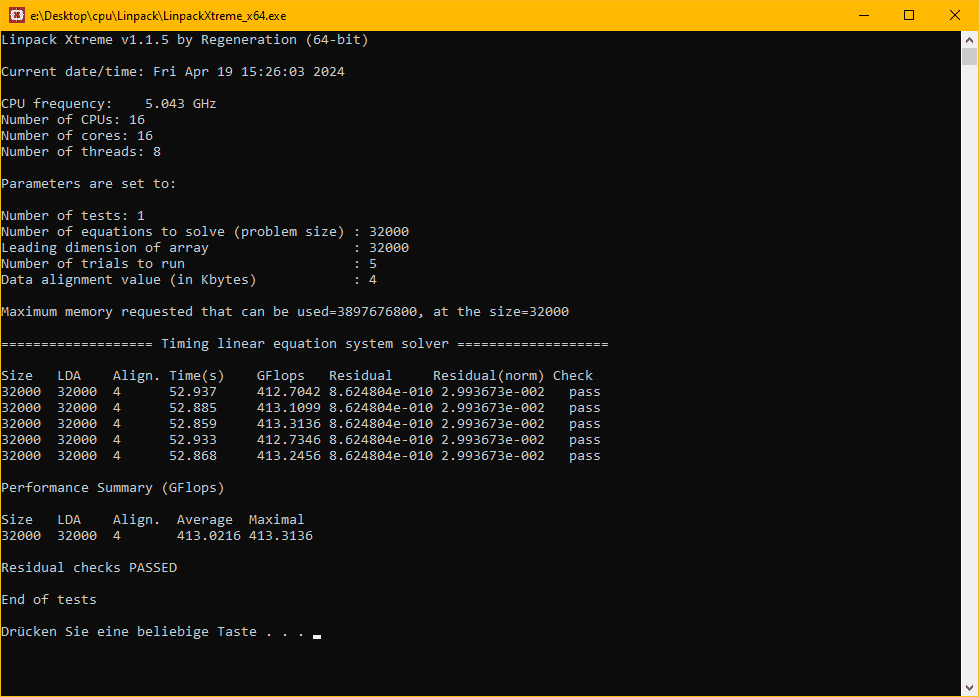
Task: Click the 'Number of threads: 8' line
Action: click(81, 152)
